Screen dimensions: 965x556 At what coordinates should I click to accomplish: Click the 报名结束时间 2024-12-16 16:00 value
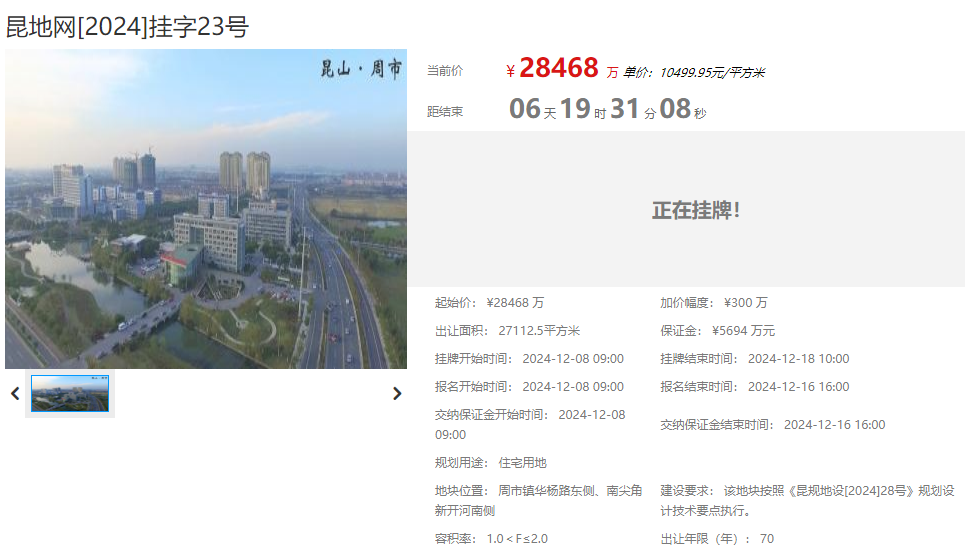click(x=798, y=387)
